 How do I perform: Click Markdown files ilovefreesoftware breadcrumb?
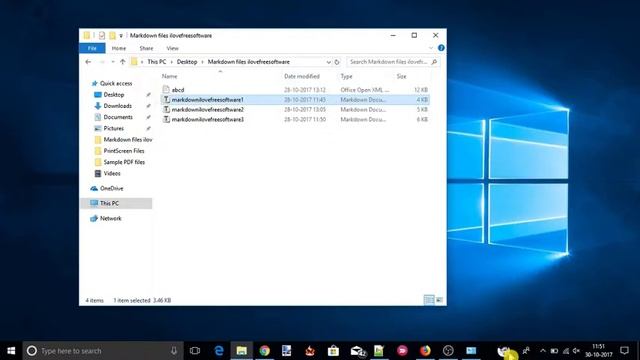click(249, 62)
